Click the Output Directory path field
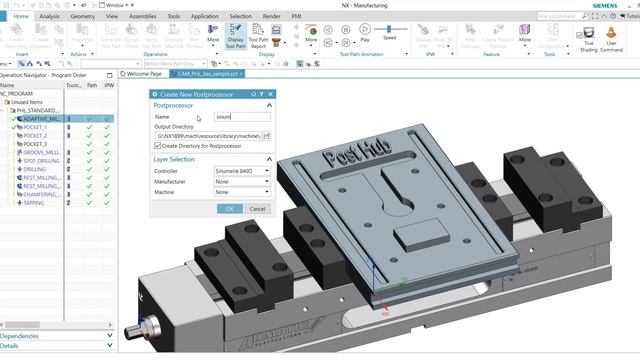 pyautogui.click(x=208, y=136)
